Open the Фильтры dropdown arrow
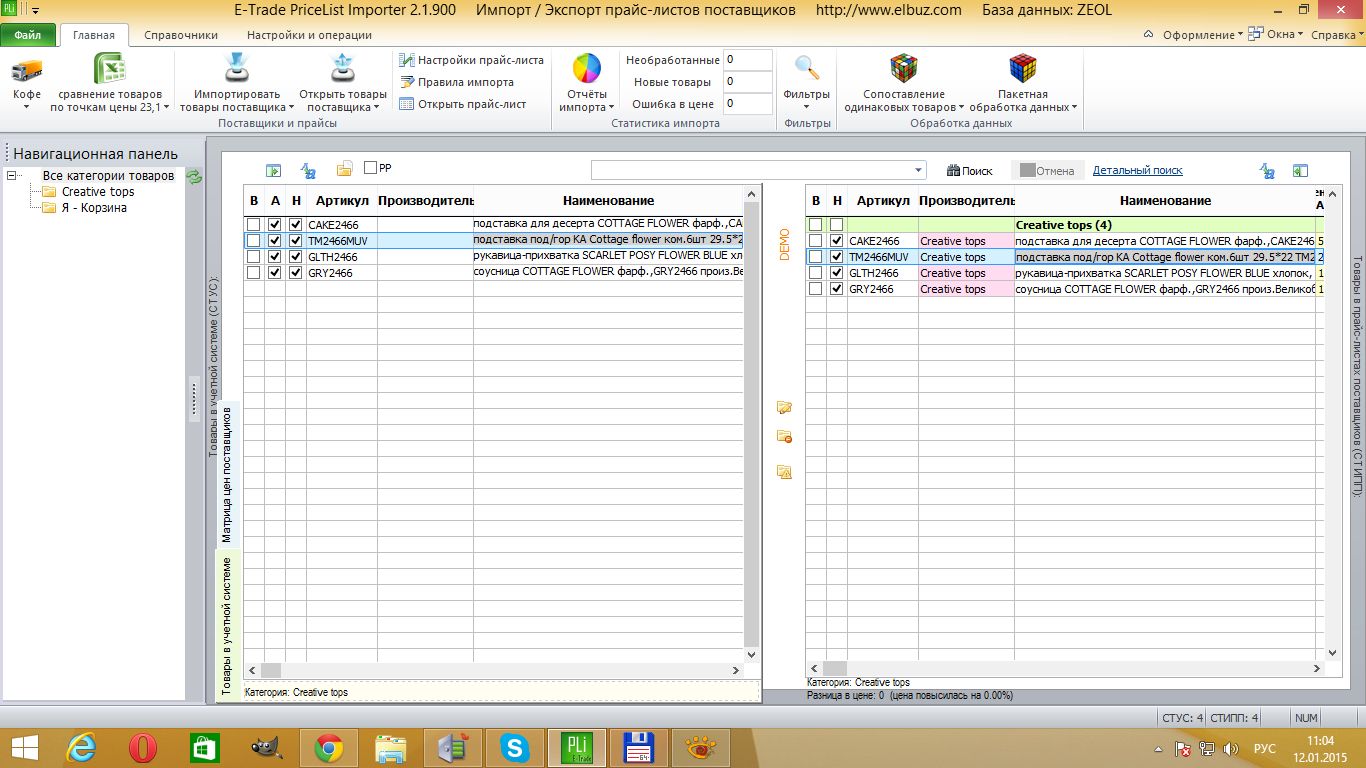1366x768 pixels. [x=806, y=106]
